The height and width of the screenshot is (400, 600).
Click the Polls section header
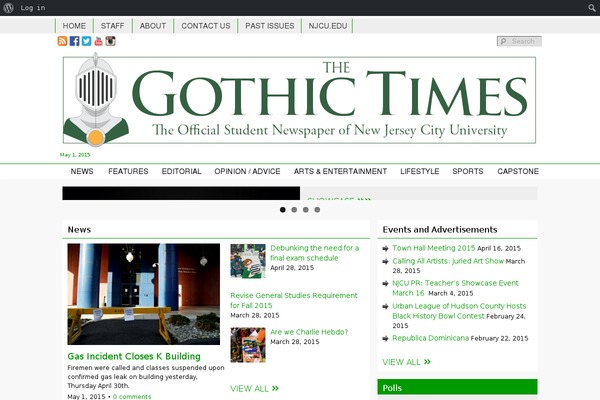pos(457,388)
